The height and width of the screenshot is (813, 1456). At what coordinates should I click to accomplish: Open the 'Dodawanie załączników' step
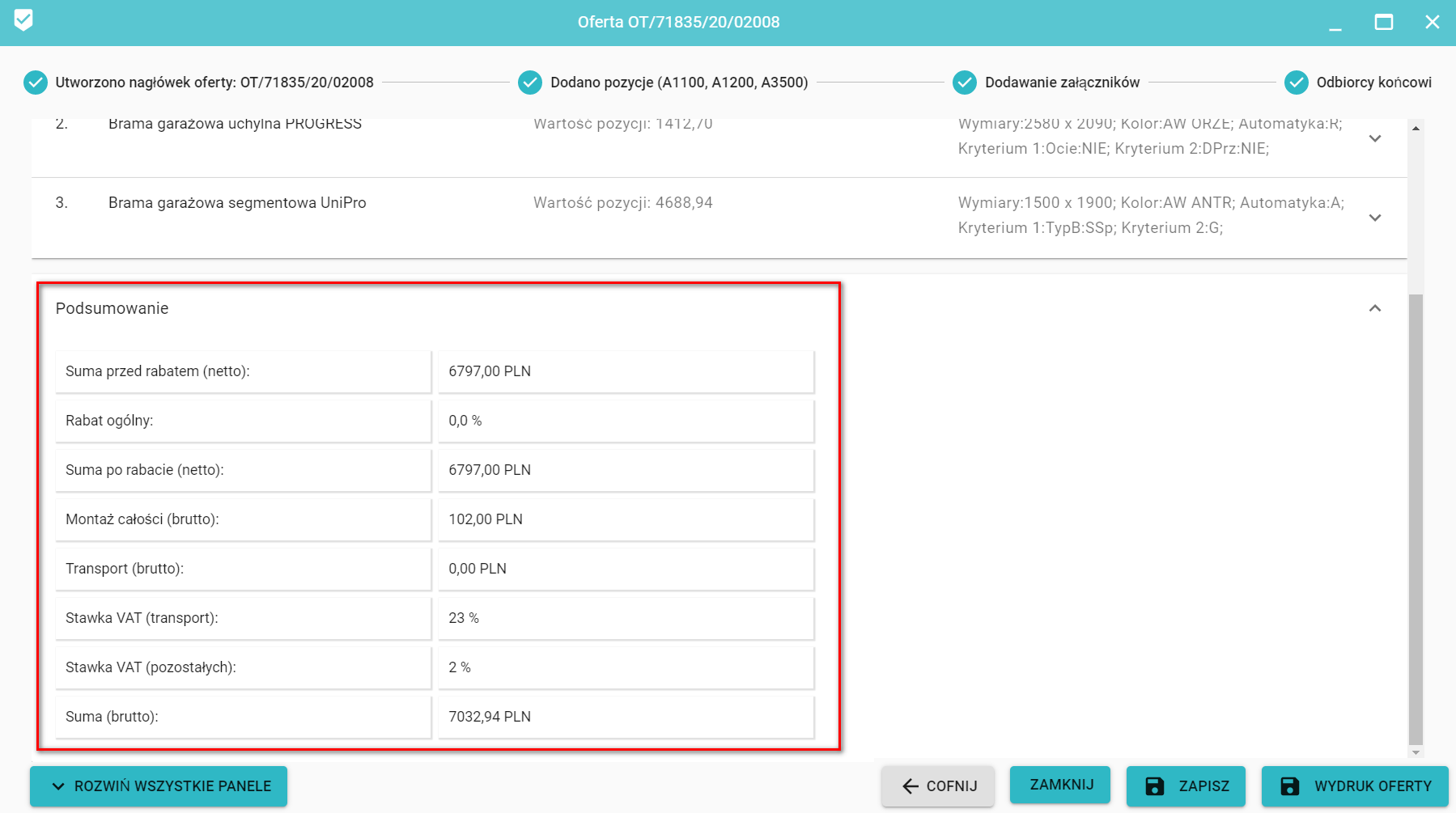pyautogui.click(x=1062, y=83)
